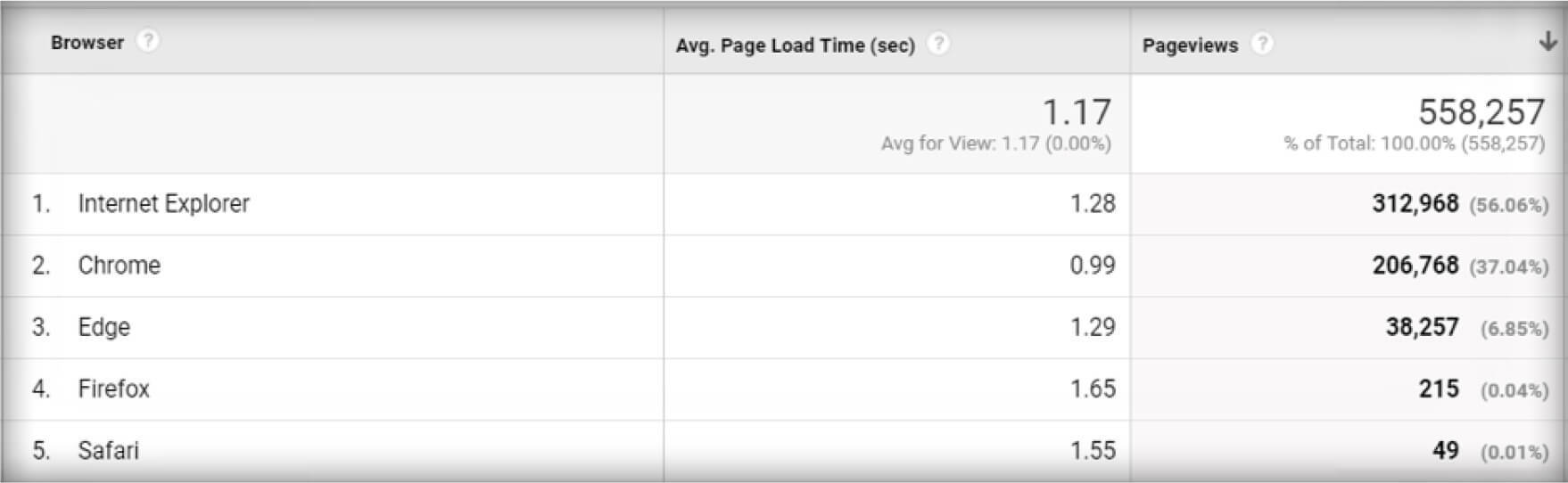Click total pageviews summary 558,257

click(x=1481, y=112)
